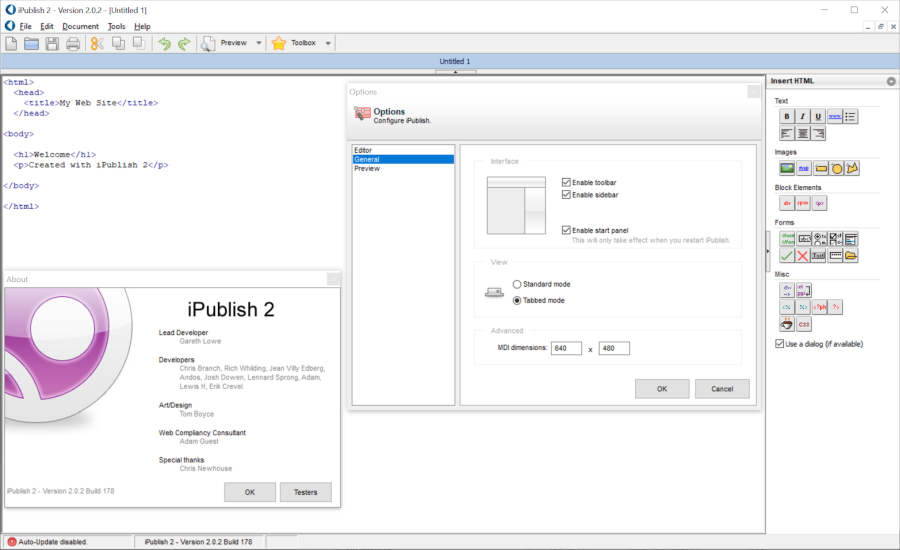Insert italic tag from Insert HTML panel
The height and width of the screenshot is (550, 900).
802,117
